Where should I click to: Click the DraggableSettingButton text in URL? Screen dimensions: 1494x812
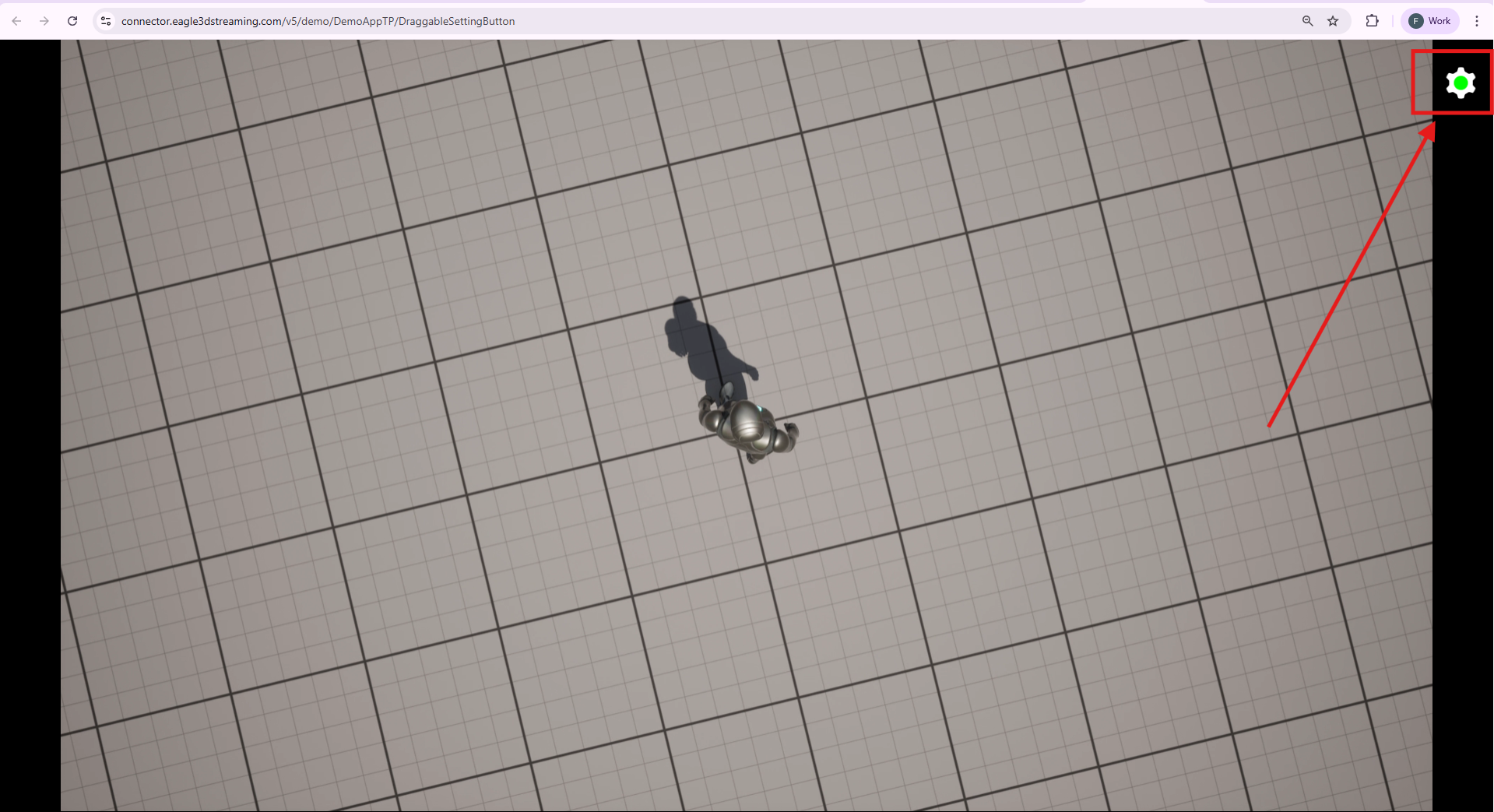(x=456, y=21)
